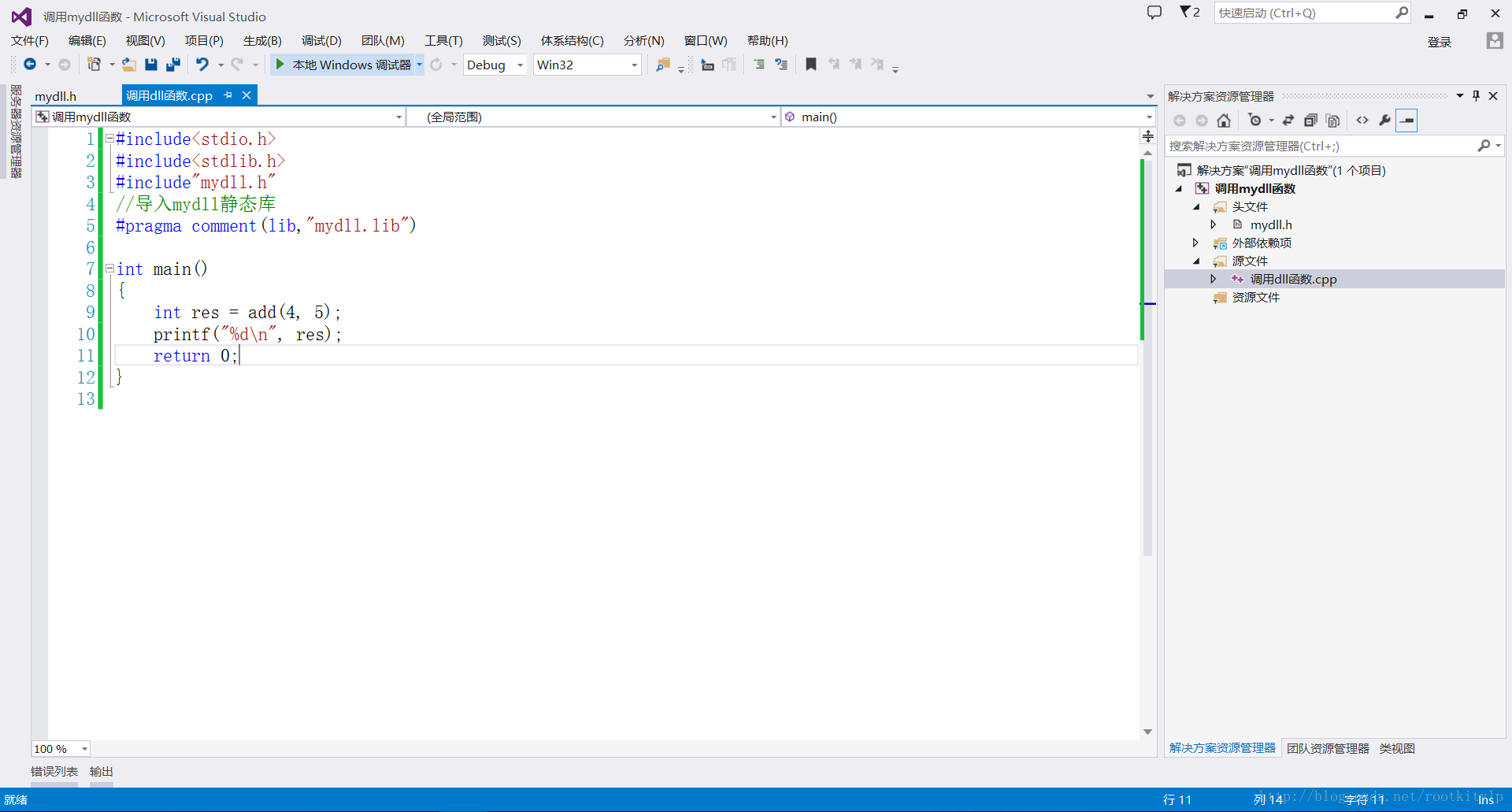This screenshot has height=812, width=1512.
Task: Click the account avatar icon
Action: tap(1495, 40)
